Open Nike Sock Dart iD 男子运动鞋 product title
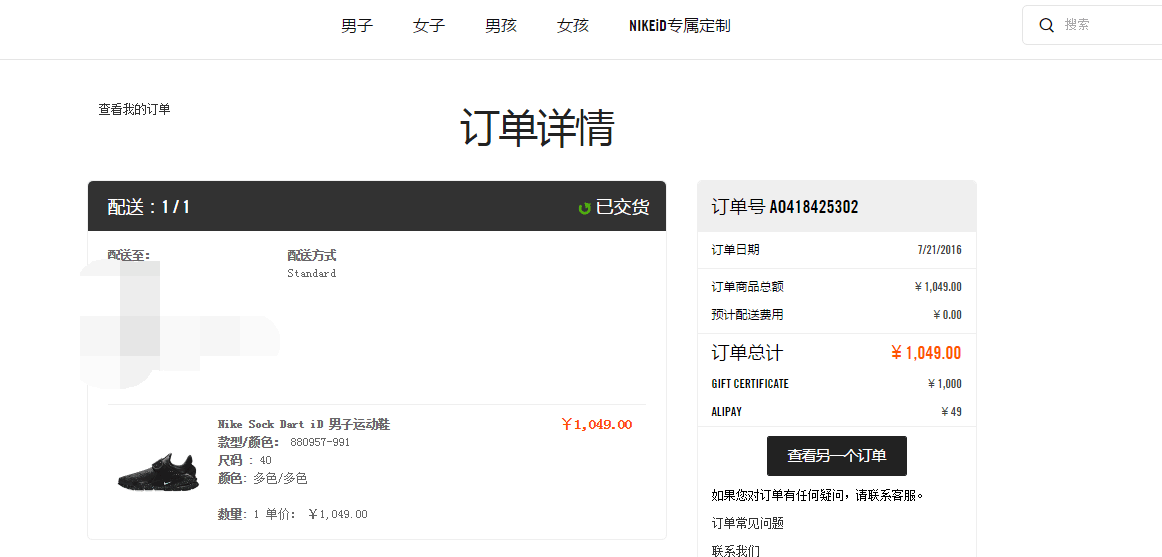Screen dimensions: 1162x557 (x=304, y=424)
